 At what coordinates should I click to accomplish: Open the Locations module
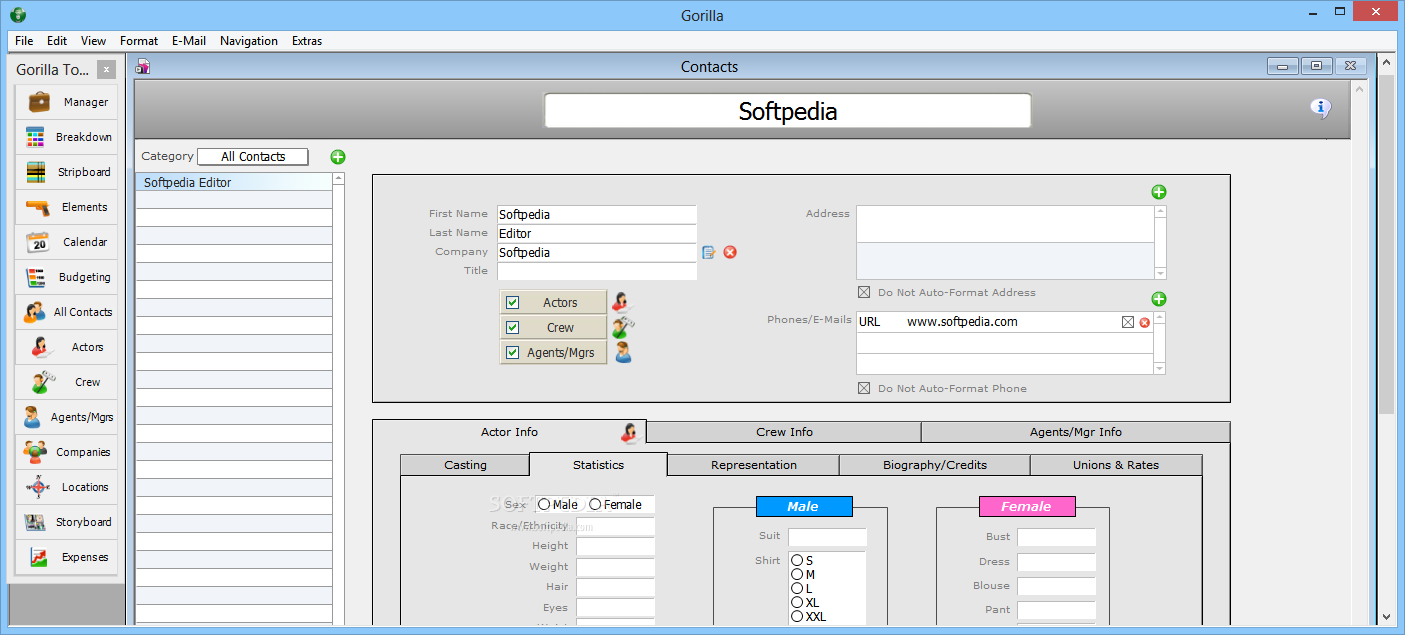coord(67,487)
